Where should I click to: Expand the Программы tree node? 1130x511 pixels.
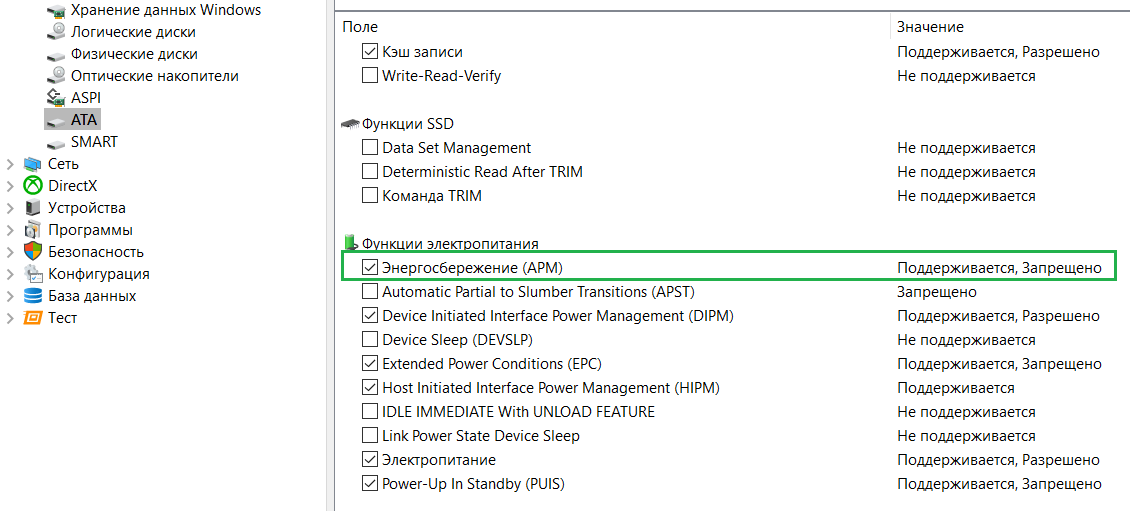click(x=11, y=230)
